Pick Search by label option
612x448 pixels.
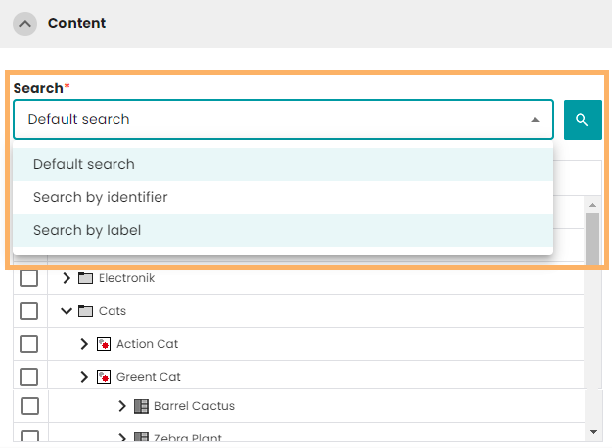coord(87,230)
